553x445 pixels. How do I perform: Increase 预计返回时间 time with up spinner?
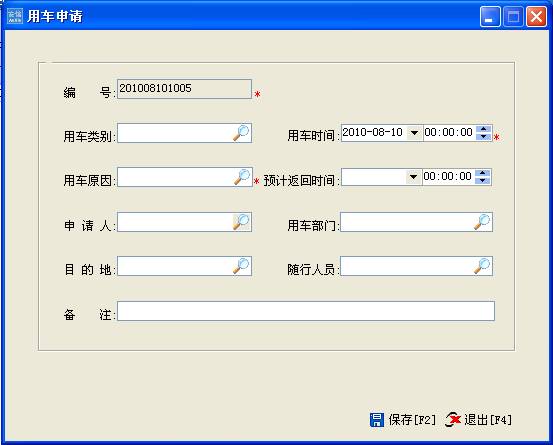click(482, 173)
